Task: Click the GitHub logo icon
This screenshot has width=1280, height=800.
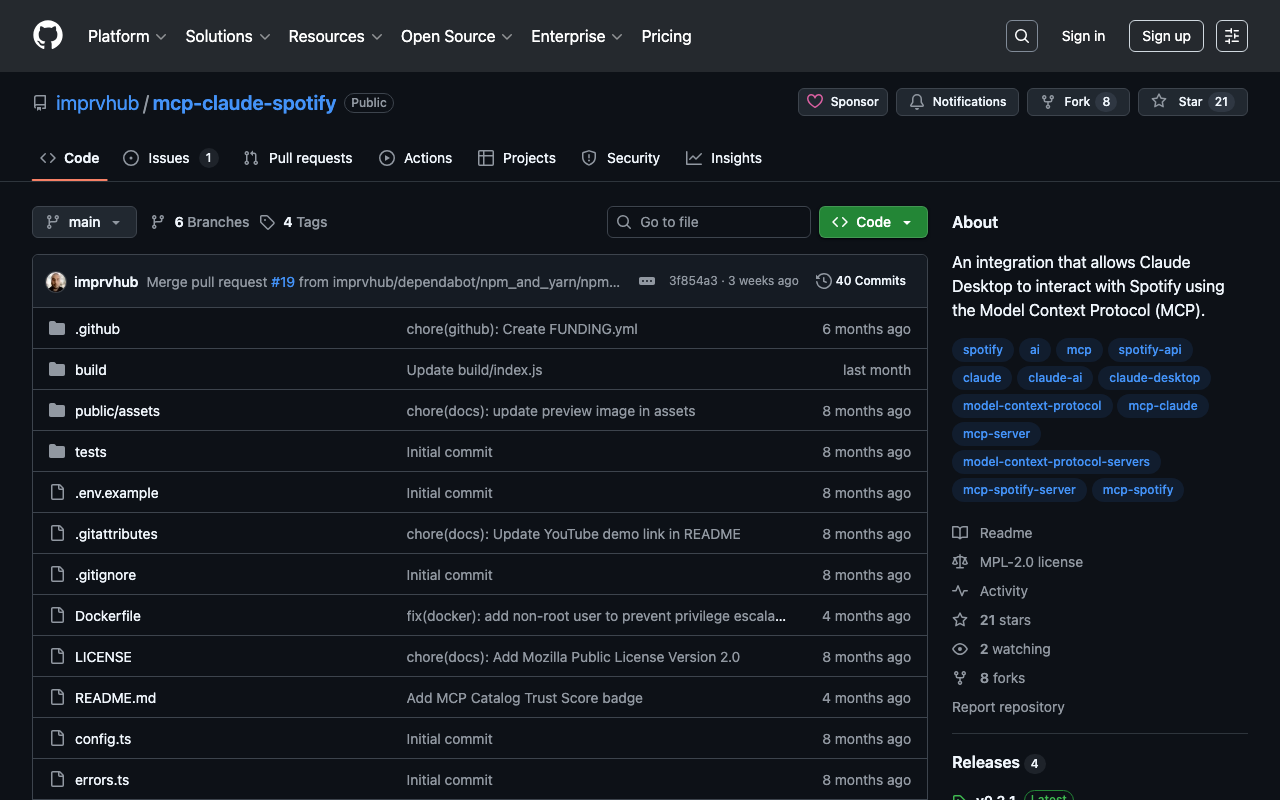Action: 48,36
